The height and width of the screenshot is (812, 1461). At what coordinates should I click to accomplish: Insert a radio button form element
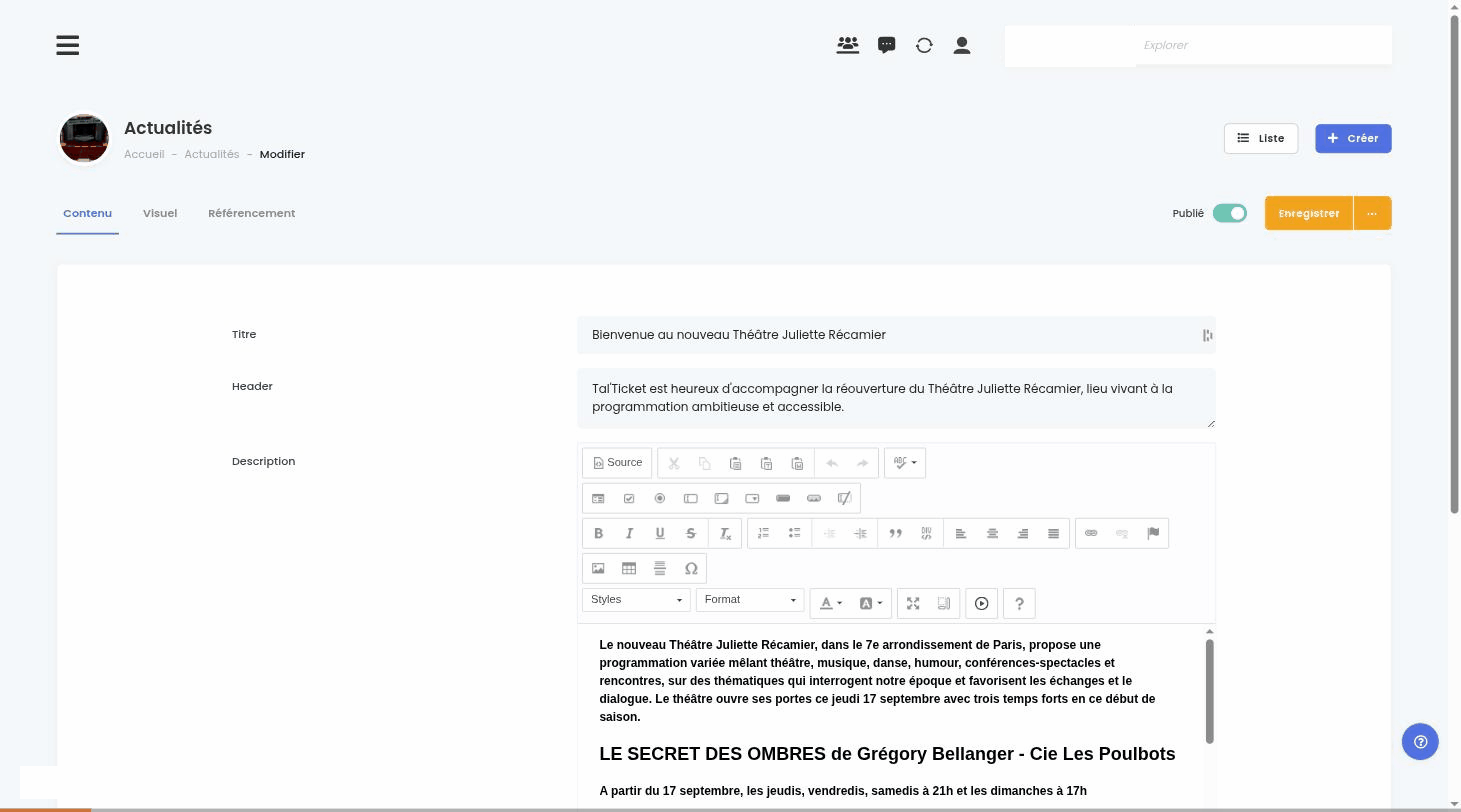click(x=660, y=498)
